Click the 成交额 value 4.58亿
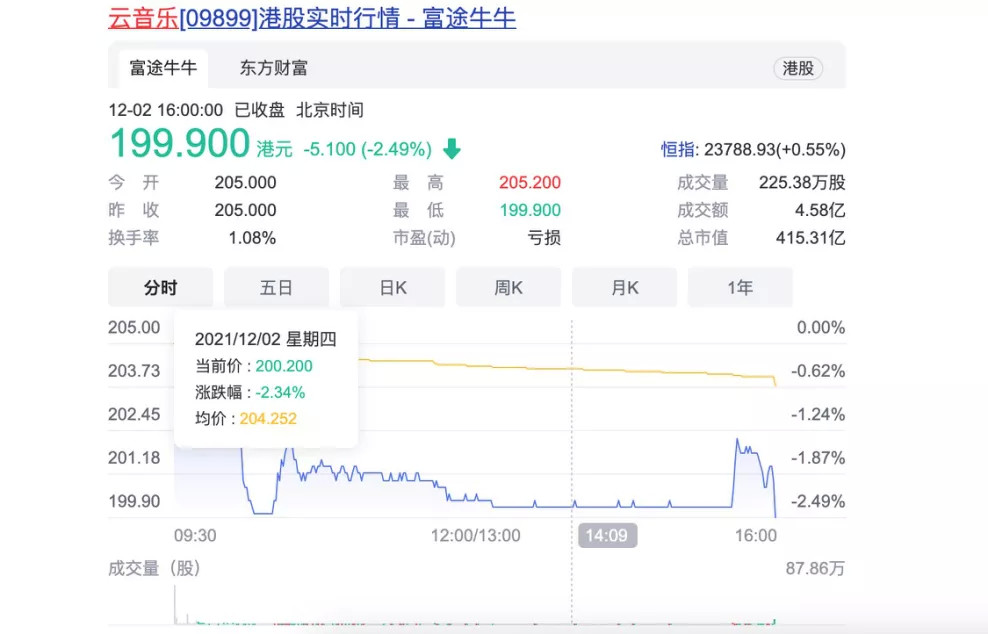Viewport: 988px width, 634px height. (x=820, y=210)
